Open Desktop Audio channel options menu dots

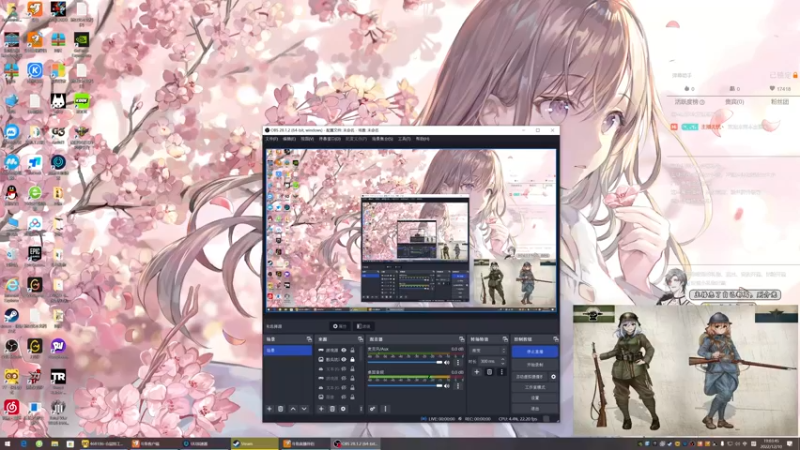pos(458,386)
